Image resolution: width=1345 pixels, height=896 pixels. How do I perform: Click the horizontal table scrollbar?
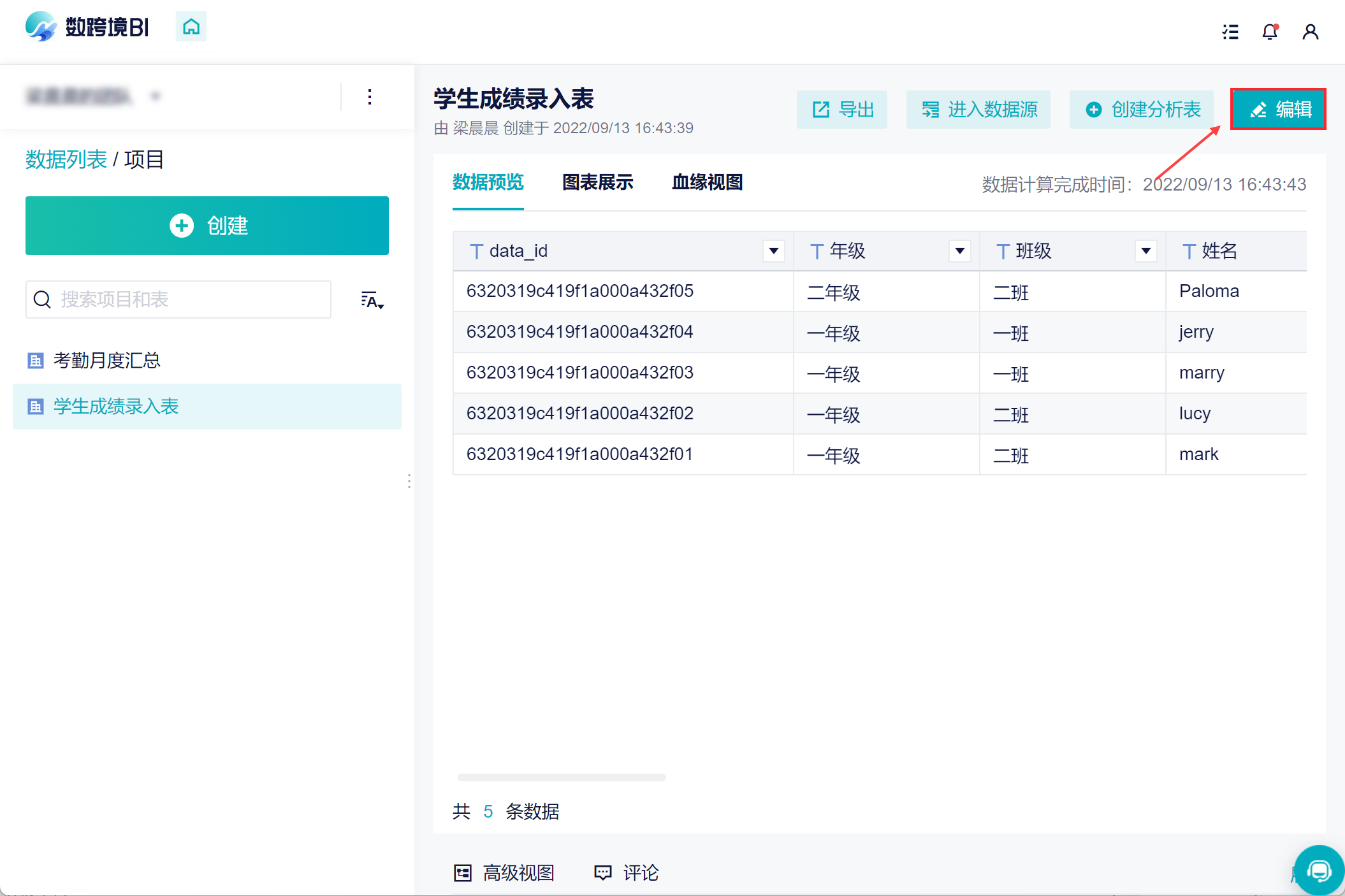(x=561, y=777)
